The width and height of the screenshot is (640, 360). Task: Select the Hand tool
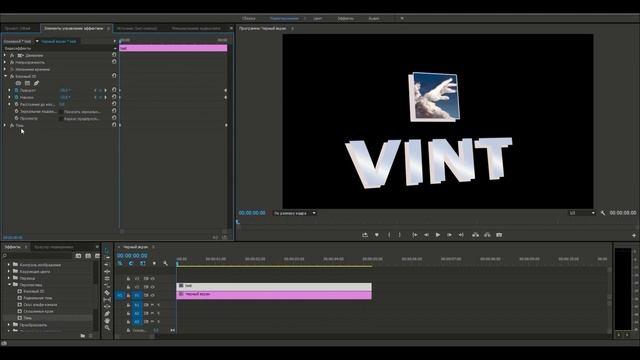pos(107,321)
